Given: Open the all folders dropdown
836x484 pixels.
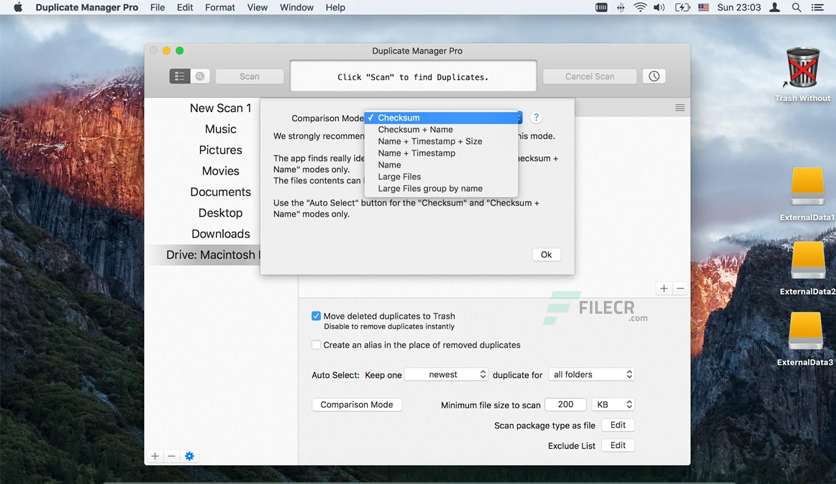Looking at the screenshot, I should [591, 375].
